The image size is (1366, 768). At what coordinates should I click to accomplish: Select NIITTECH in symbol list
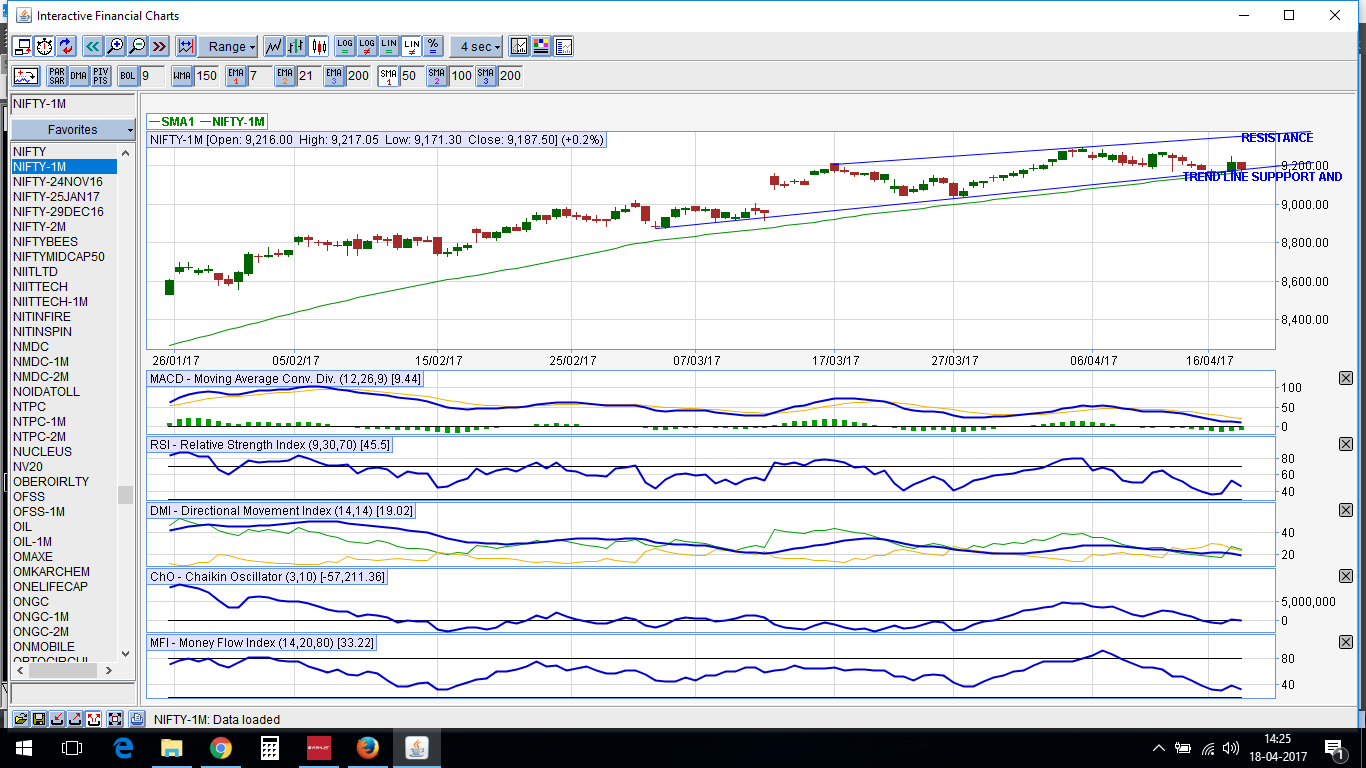click(x=65, y=287)
